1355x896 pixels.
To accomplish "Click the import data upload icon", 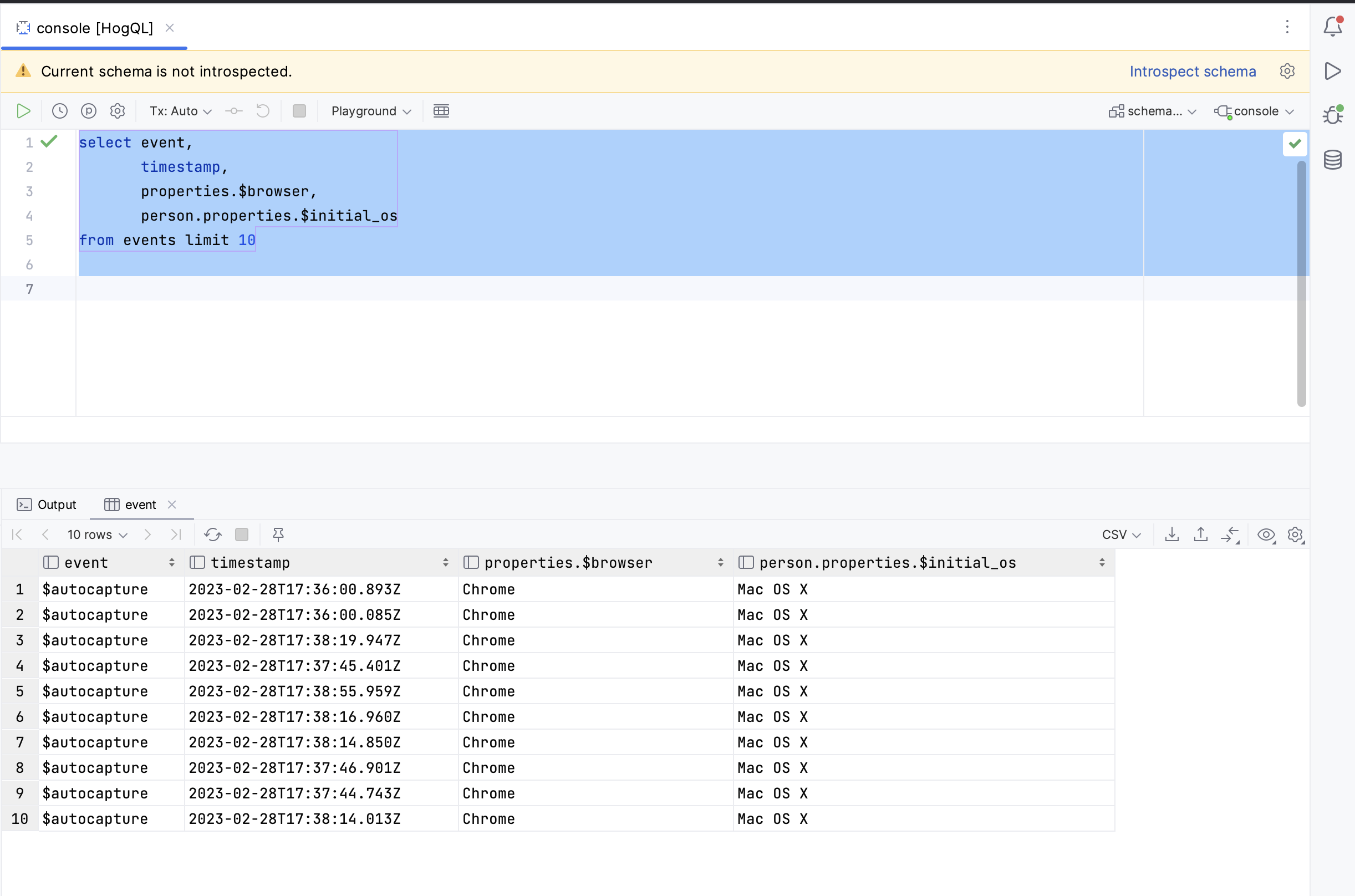I will coord(1201,534).
